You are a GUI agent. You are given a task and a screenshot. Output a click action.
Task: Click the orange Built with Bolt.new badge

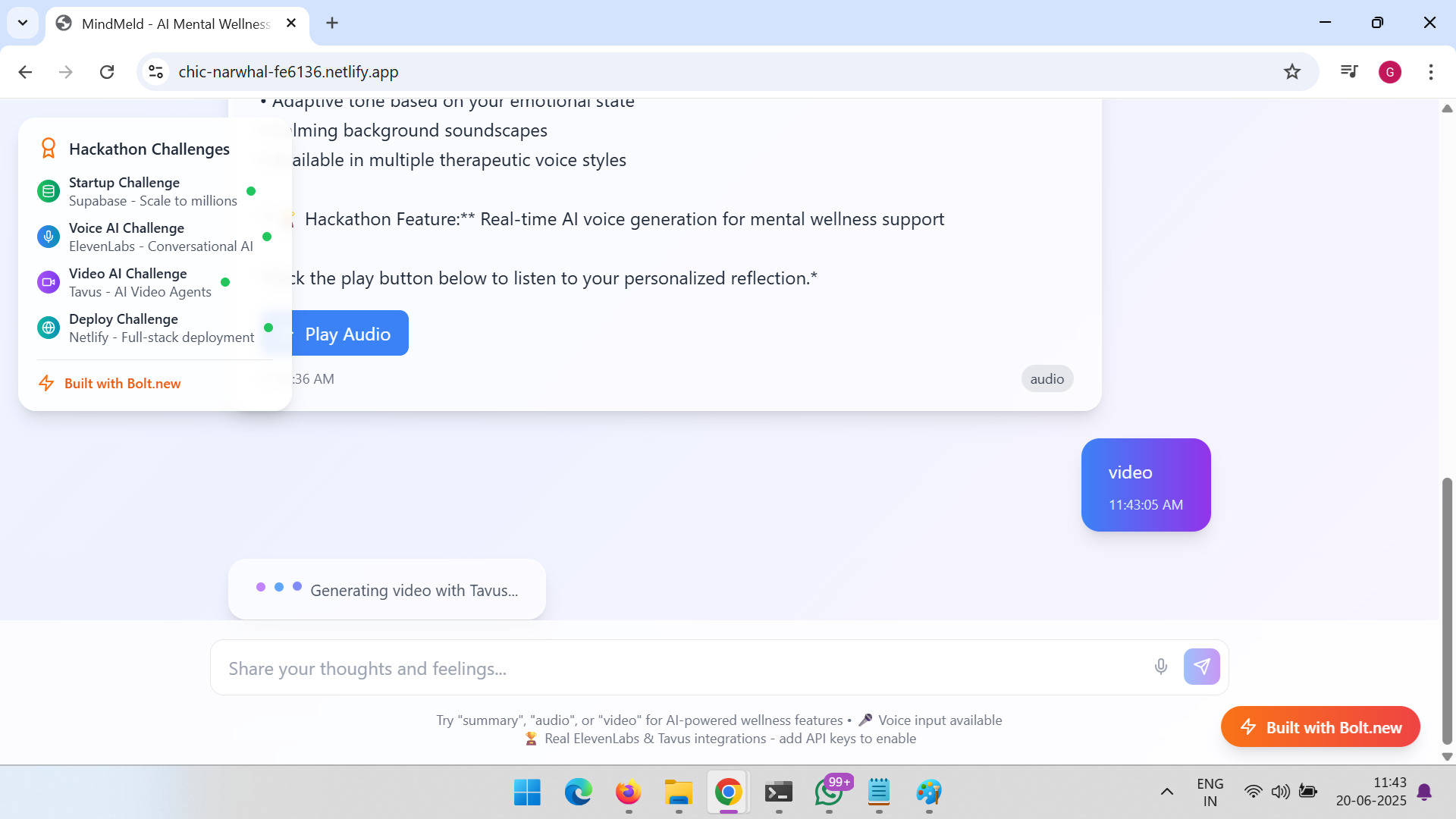click(x=1319, y=727)
